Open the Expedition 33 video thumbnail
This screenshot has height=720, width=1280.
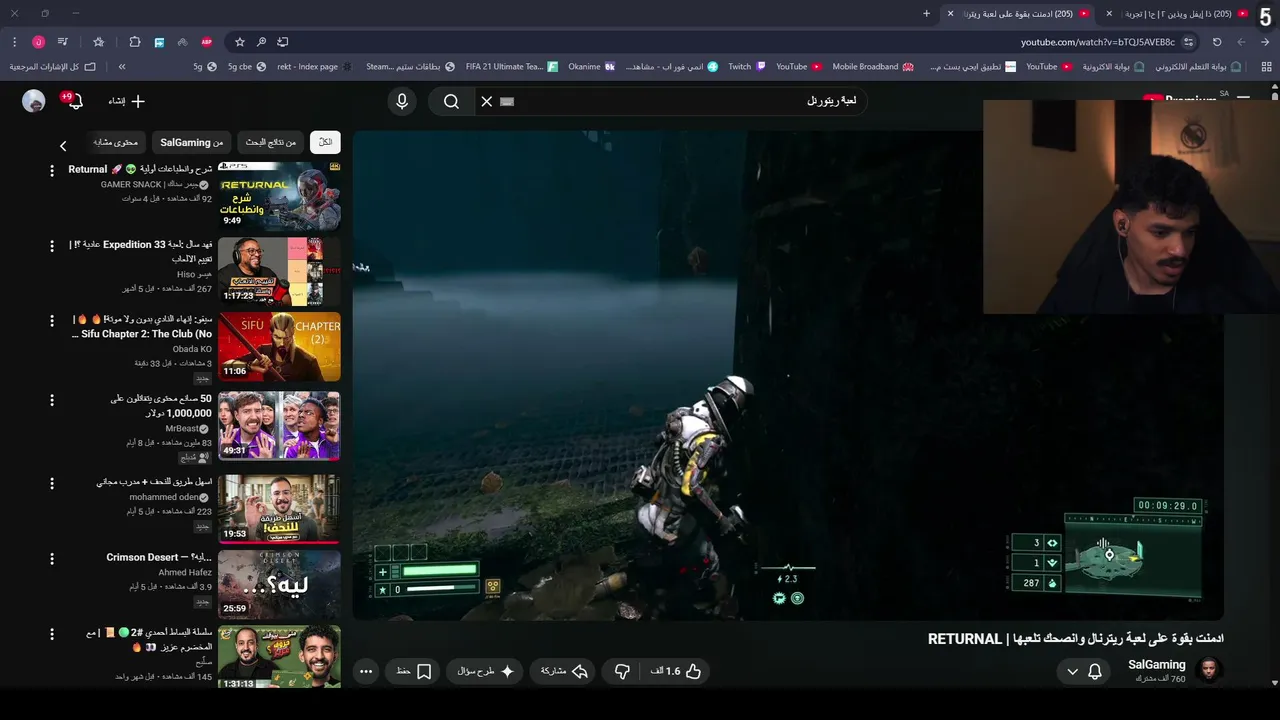click(279, 271)
